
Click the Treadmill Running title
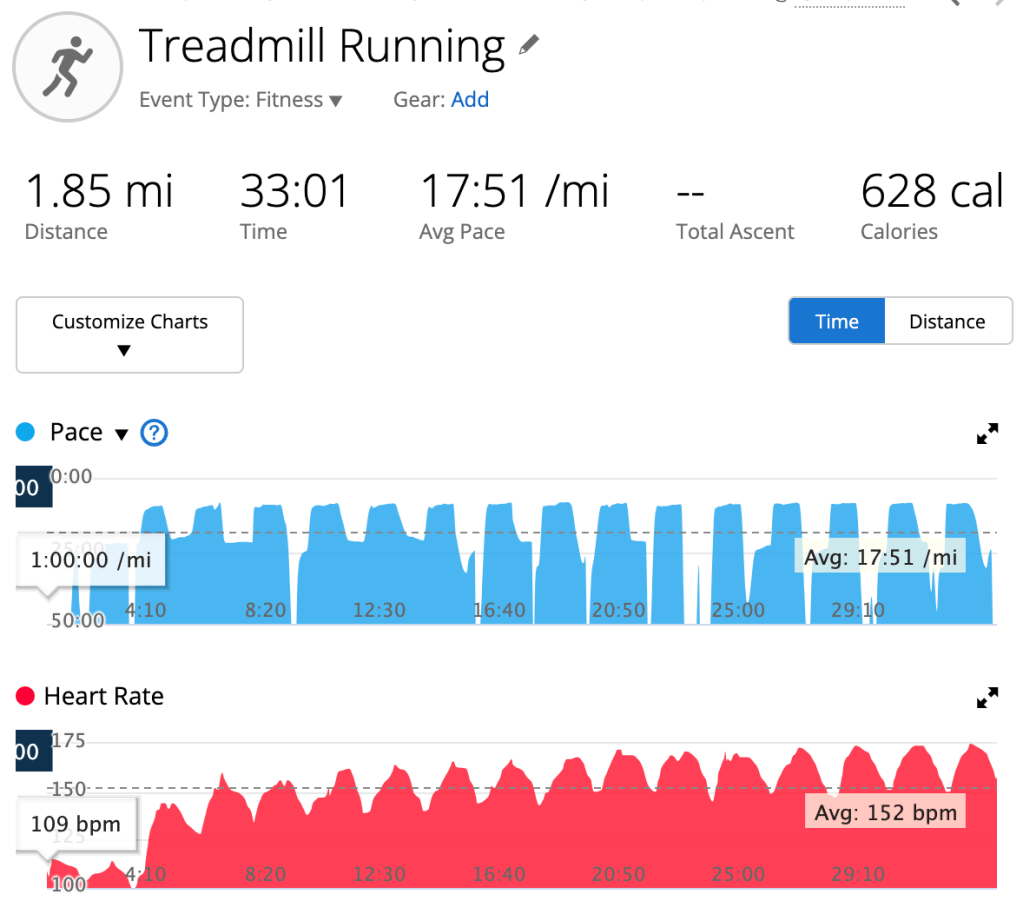322,46
